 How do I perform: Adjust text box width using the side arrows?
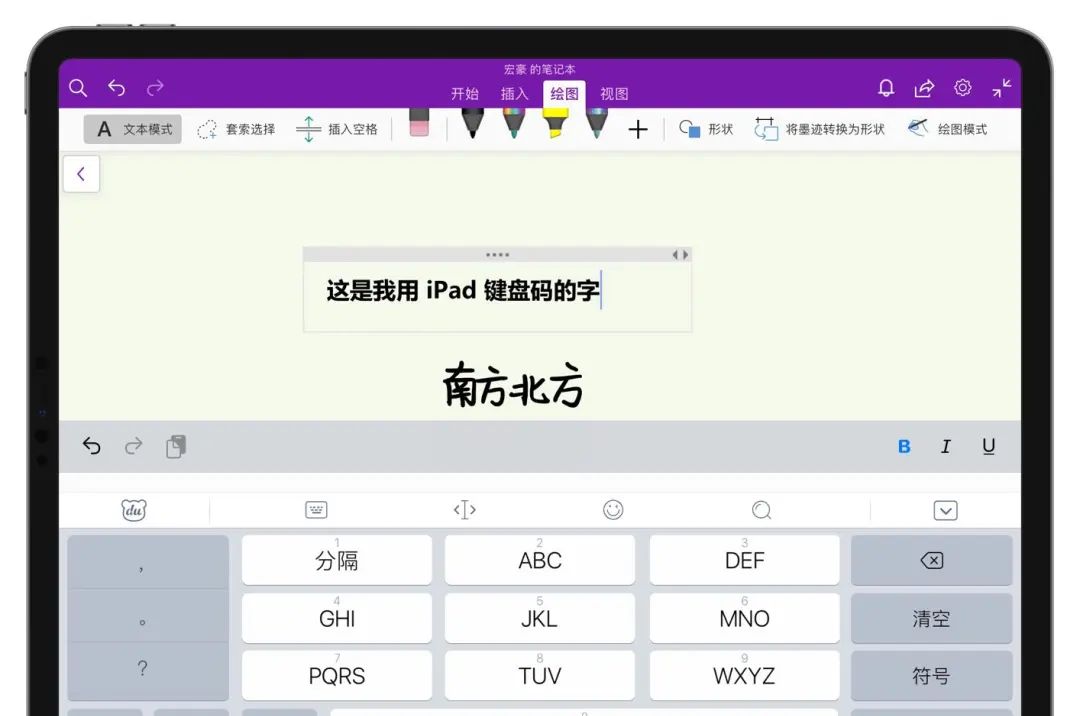(x=681, y=255)
